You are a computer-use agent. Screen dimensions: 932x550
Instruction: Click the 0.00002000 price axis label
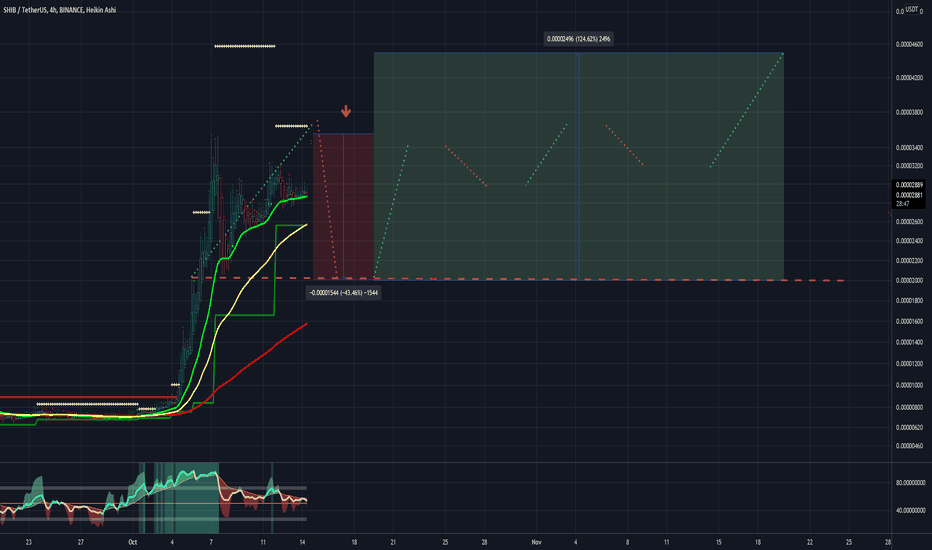point(909,281)
